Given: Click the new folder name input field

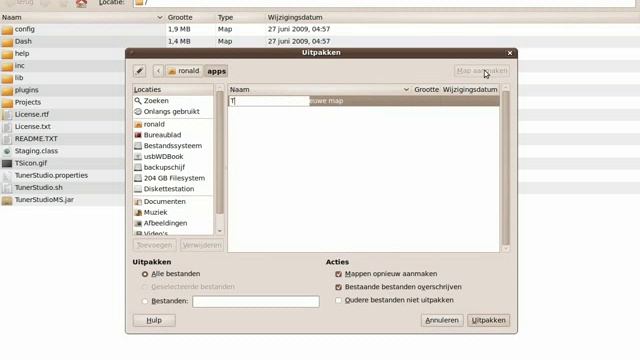Looking at the screenshot, I should pyautogui.click(x=269, y=101).
